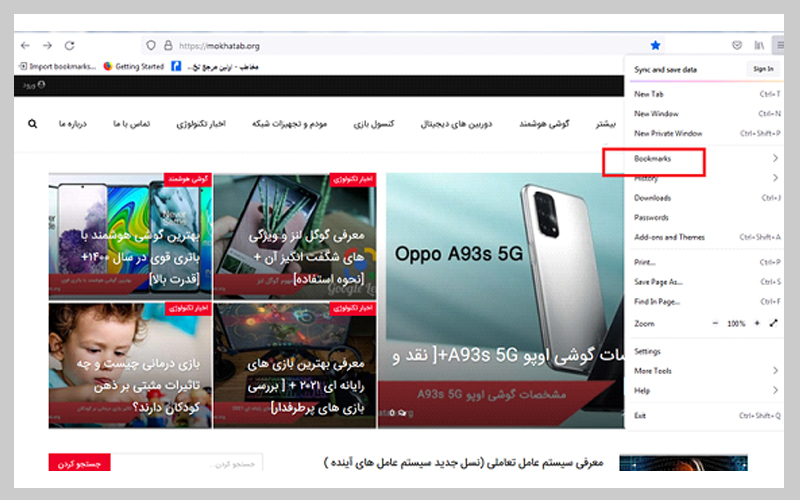Click Sign In in the menu

pos(763,69)
